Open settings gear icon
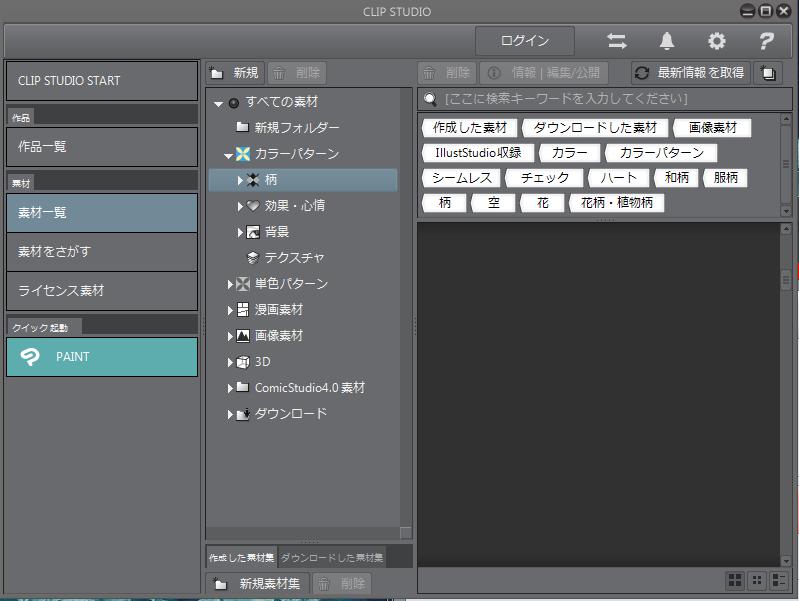This screenshot has height=601, width=799. click(716, 41)
